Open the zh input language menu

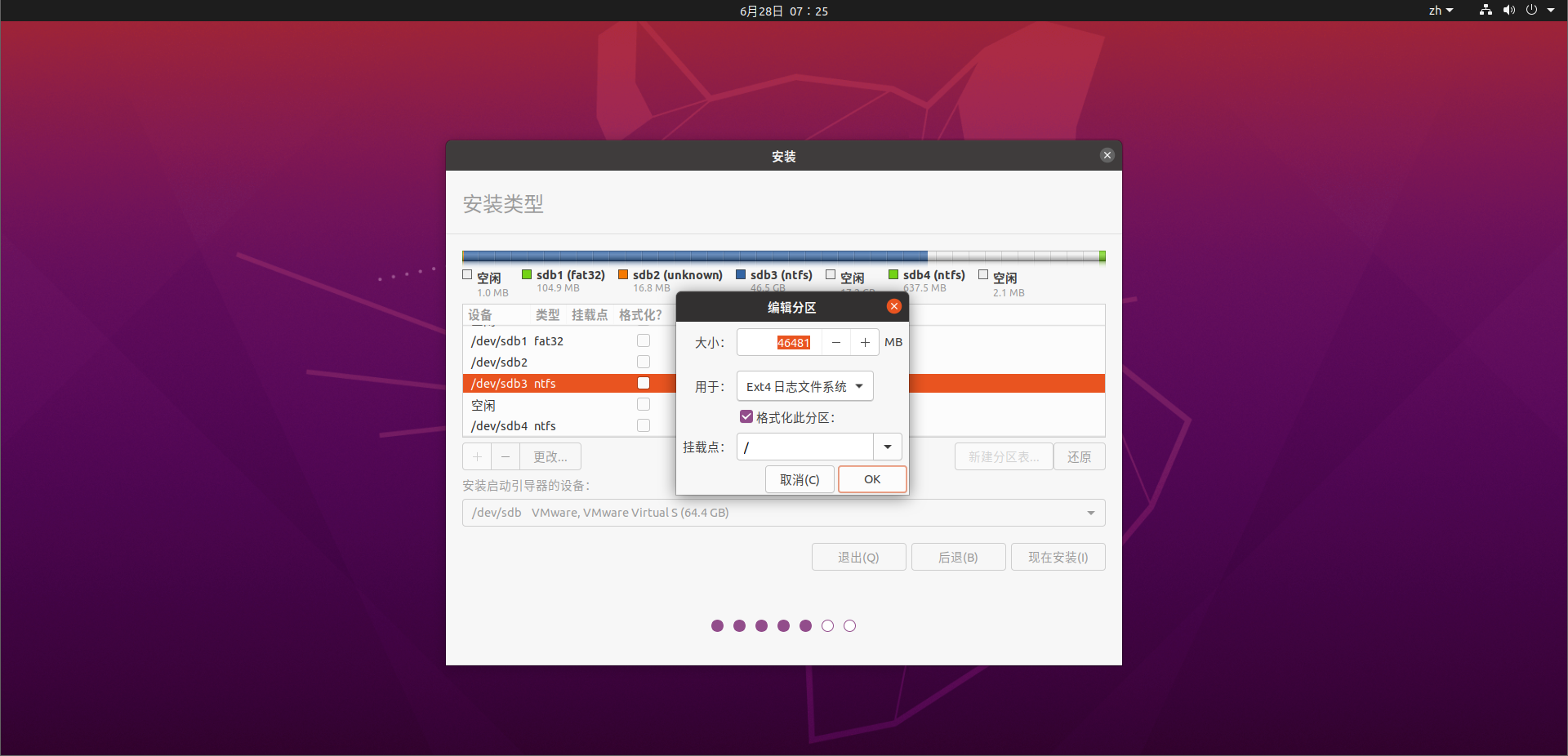[x=1441, y=11]
